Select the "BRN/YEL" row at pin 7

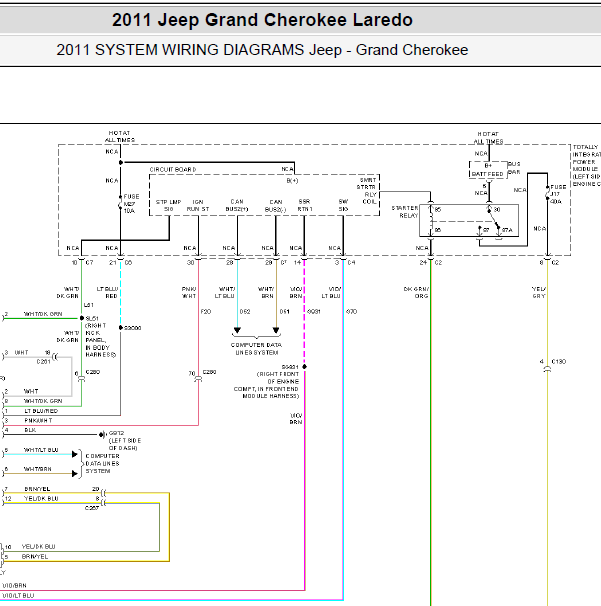[37, 489]
